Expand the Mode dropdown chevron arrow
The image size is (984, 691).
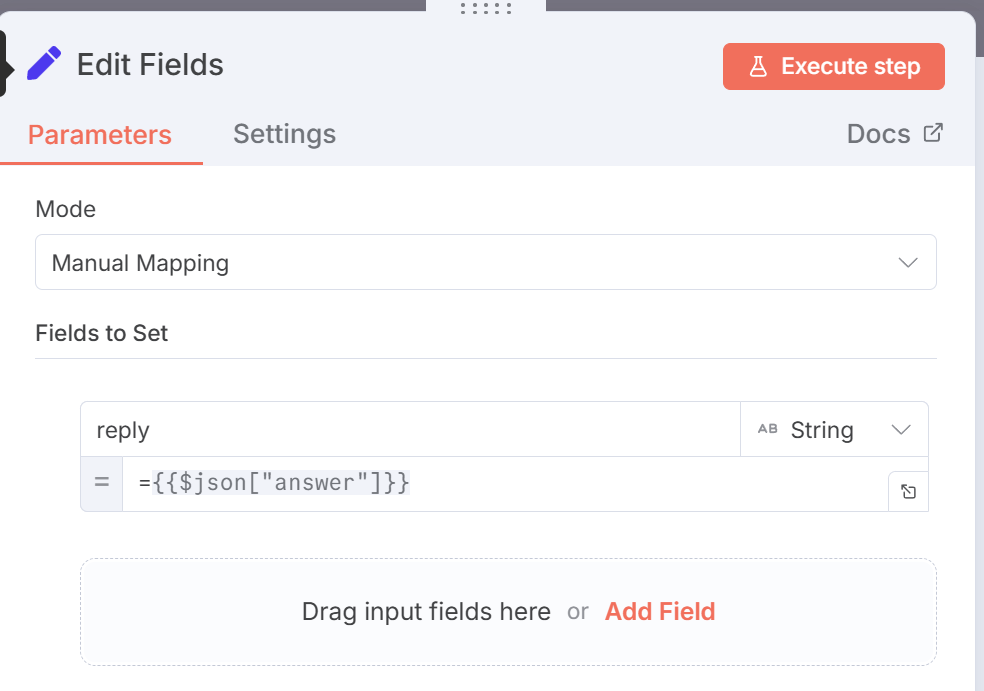click(x=908, y=263)
